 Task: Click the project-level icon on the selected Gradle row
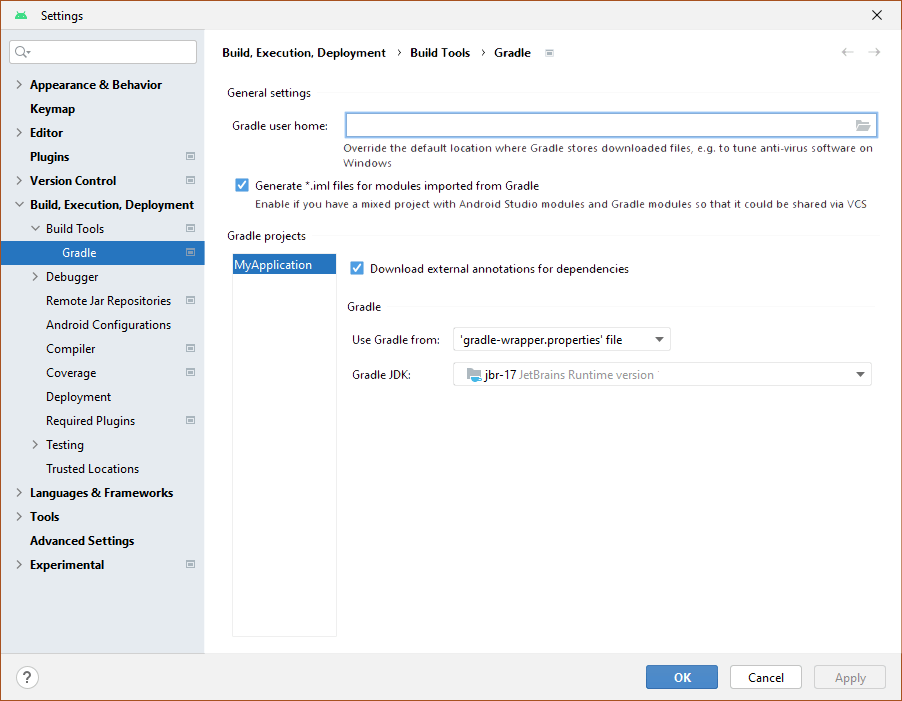(x=190, y=252)
